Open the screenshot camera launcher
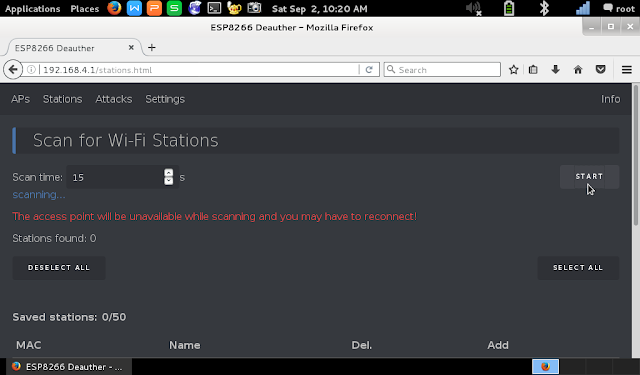 pos(254,8)
